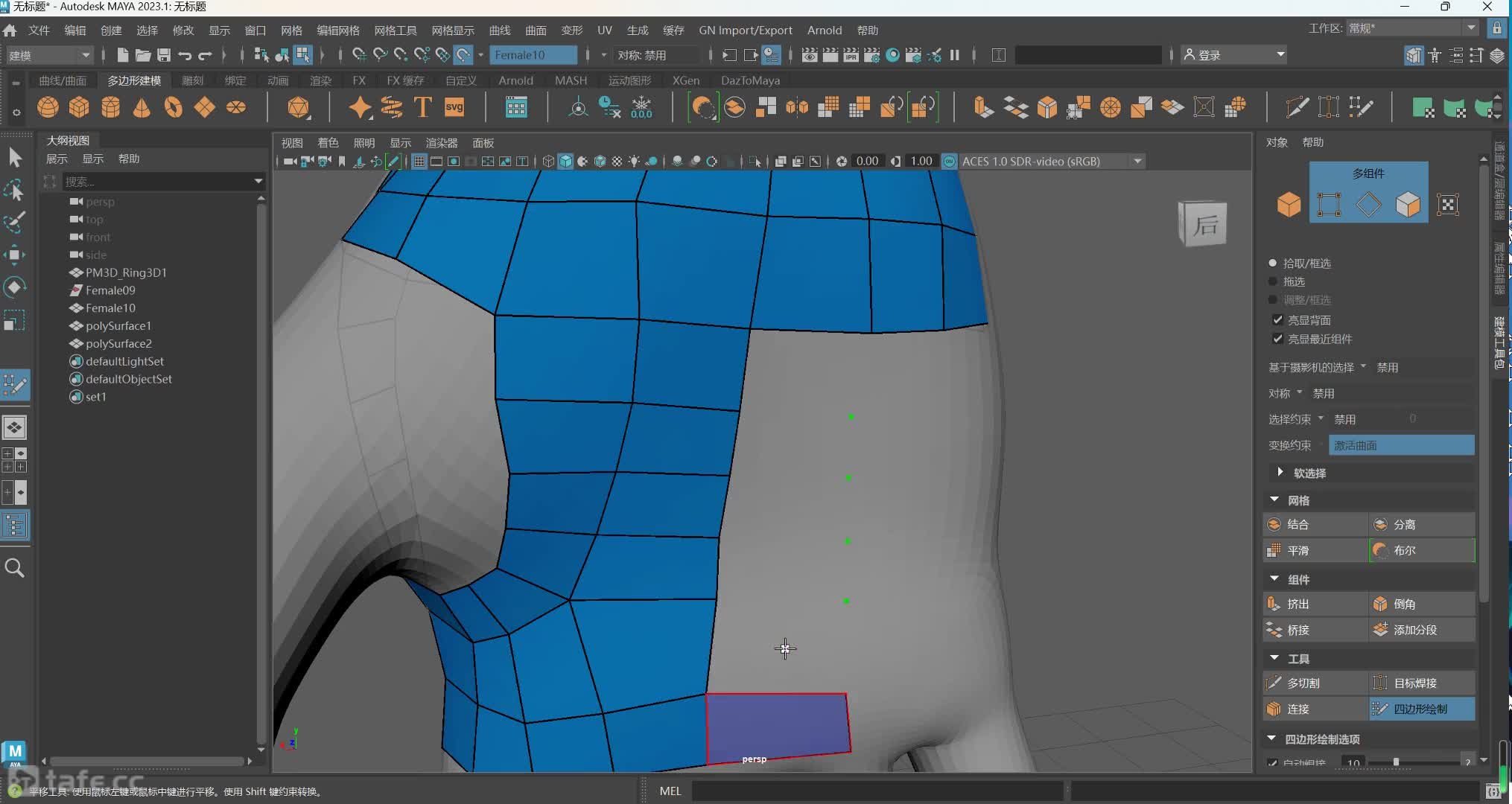Select vertex component mode icon
The height and width of the screenshot is (804, 1512).
point(1329,204)
